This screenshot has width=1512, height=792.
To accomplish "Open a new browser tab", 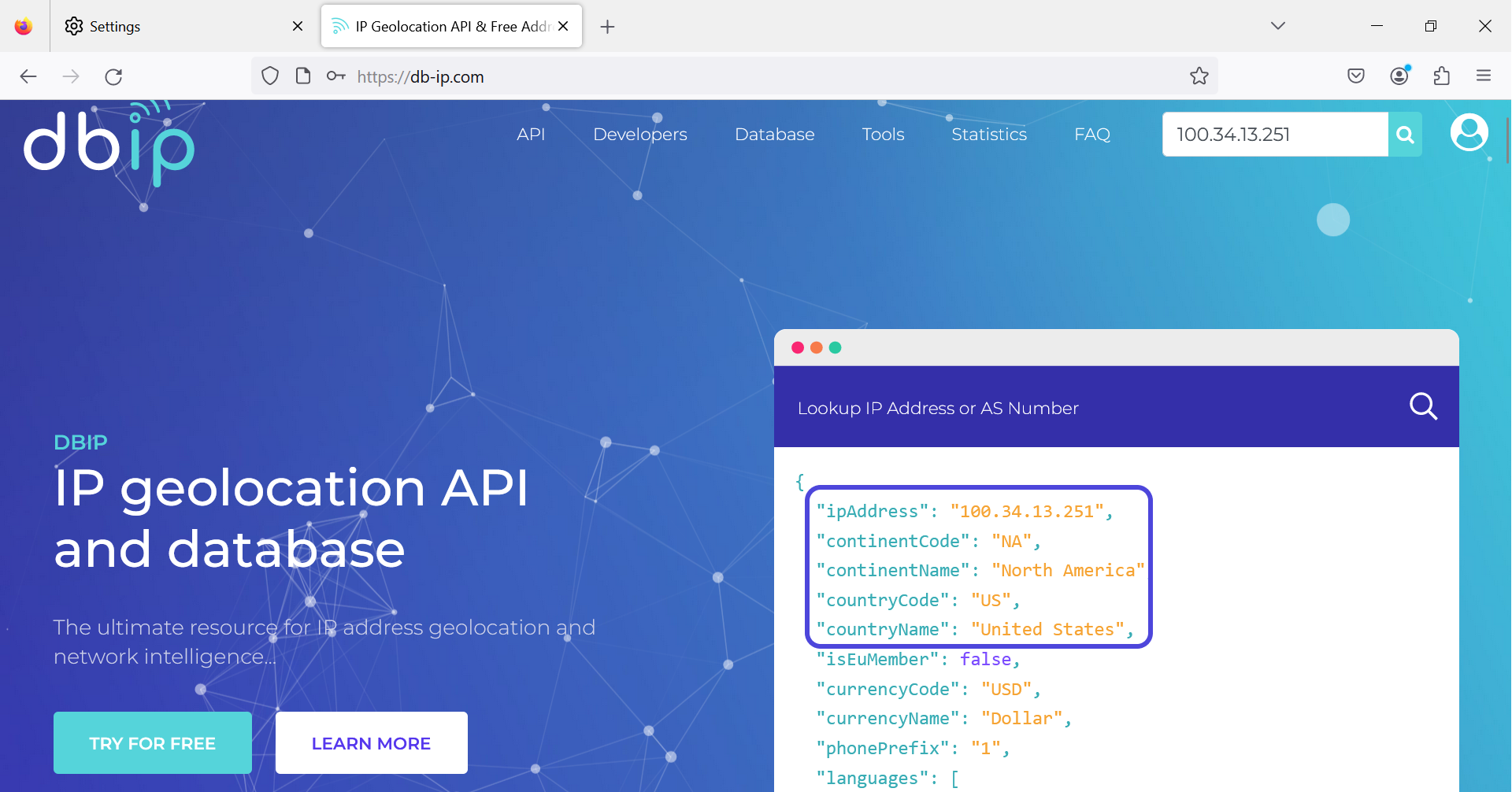I will click(x=607, y=27).
